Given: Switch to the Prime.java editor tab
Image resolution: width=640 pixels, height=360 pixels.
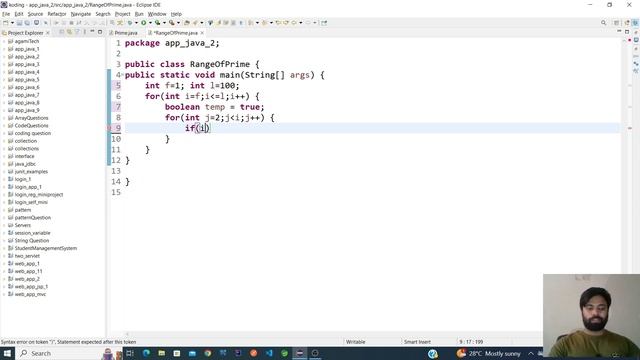Looking at the screenshot, I should coord(123,33).
